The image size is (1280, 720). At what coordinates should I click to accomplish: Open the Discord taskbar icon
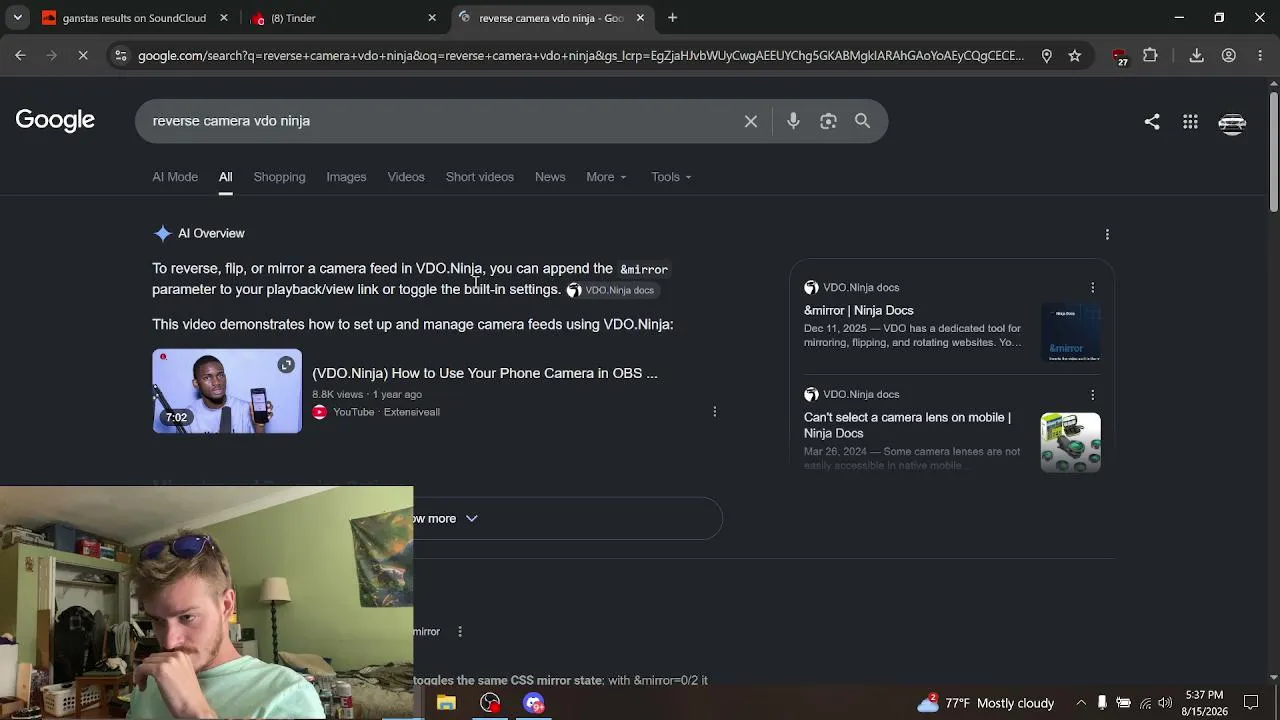click(x=534, y=703)
